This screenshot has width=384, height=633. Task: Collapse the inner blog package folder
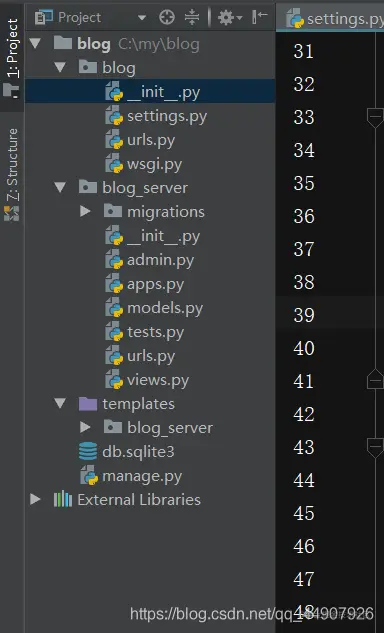click(60, 67)
